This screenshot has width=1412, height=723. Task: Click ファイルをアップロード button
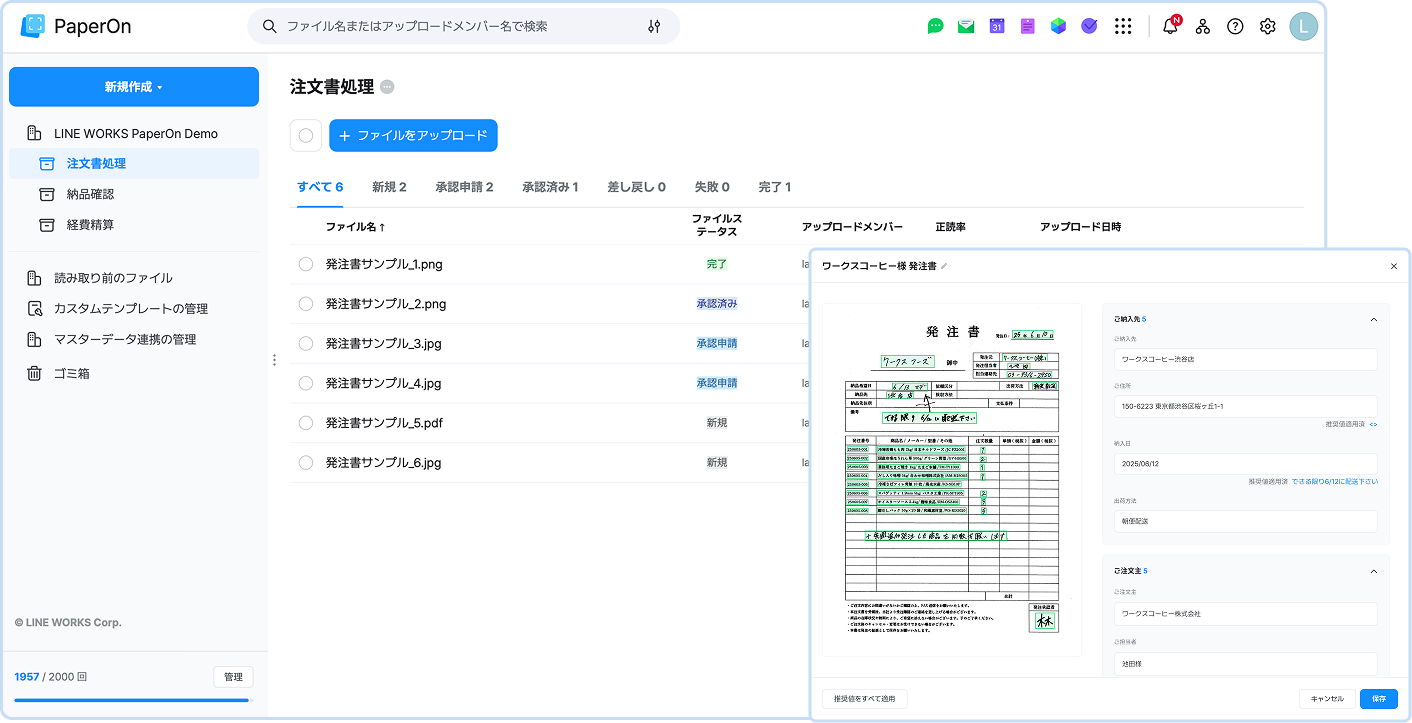coord(413,136)
